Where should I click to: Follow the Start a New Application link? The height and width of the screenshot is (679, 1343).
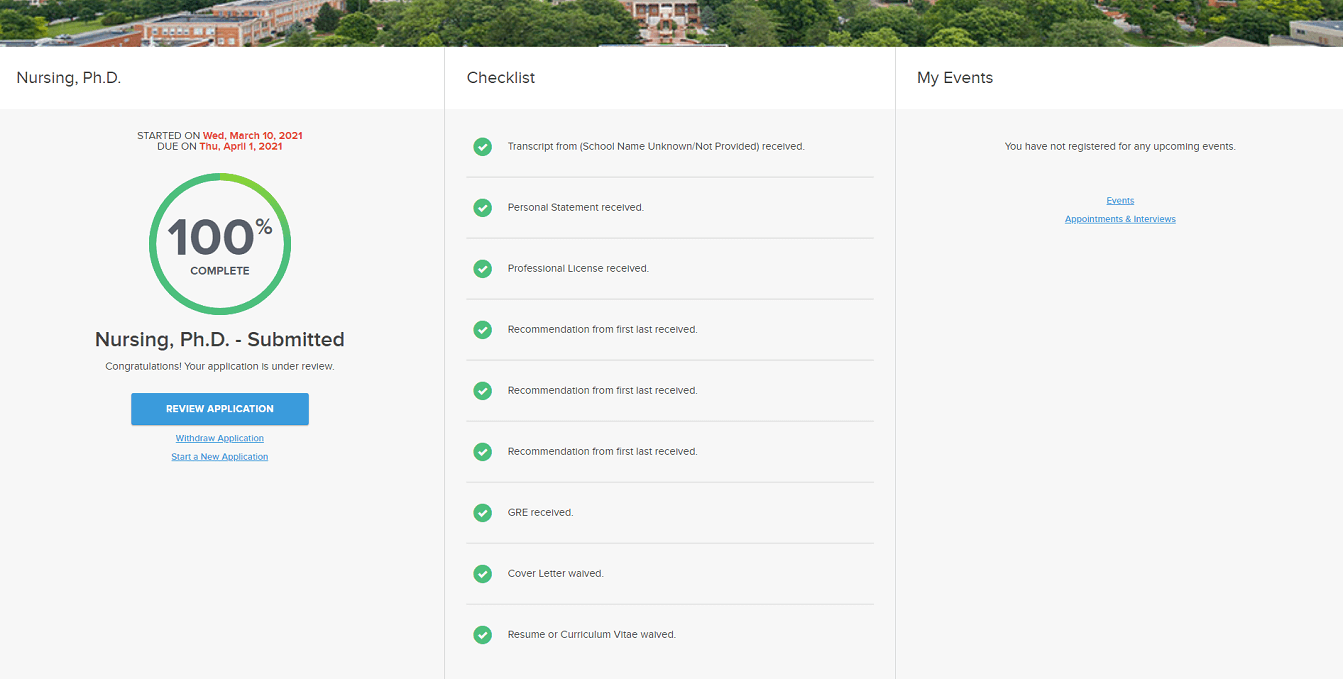pyautogui.click(x=220, y=457)
